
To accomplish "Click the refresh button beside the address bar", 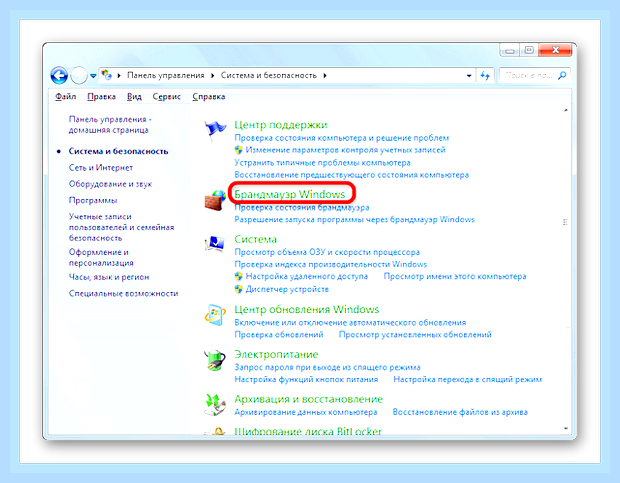I will coord(485,75).
